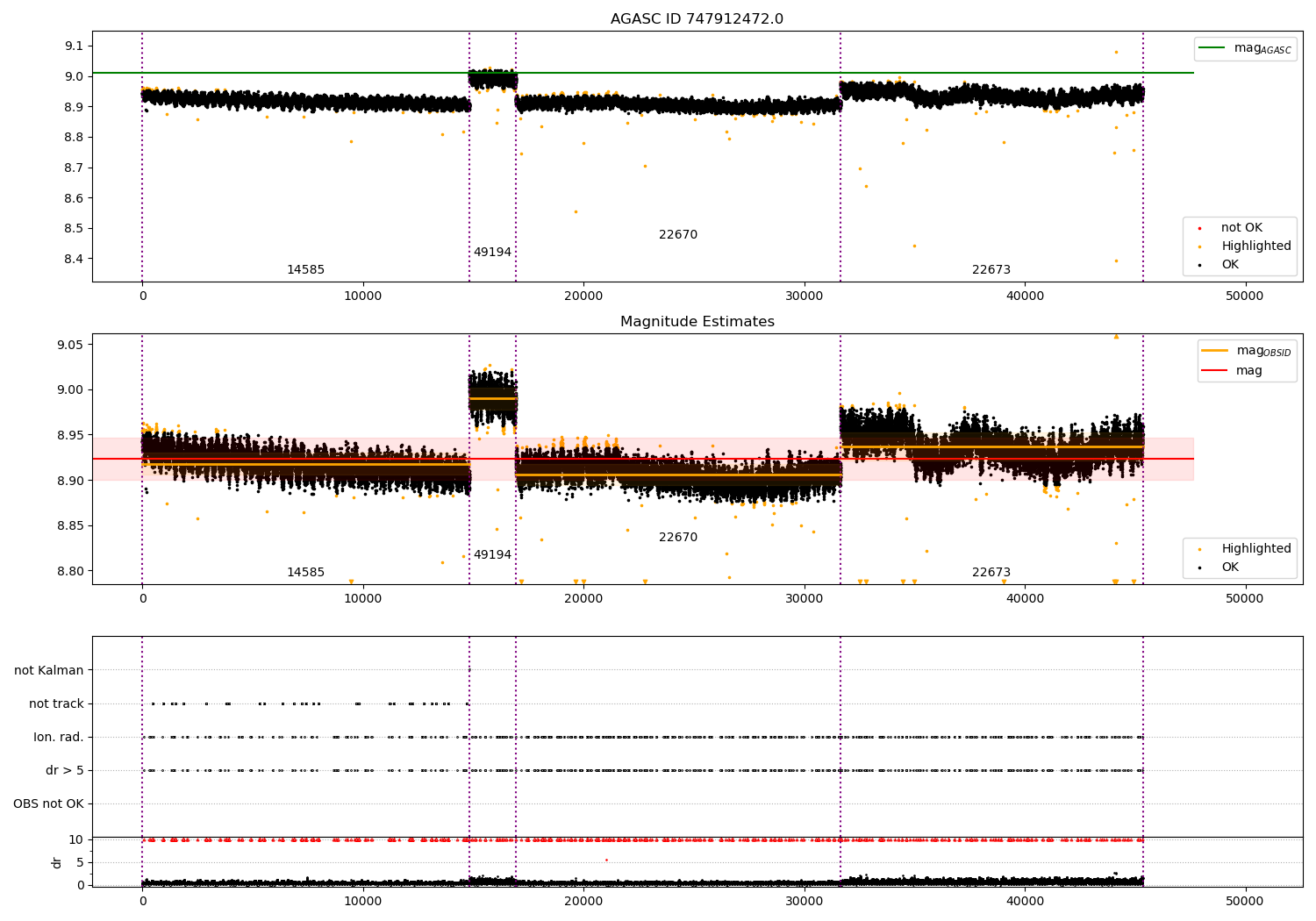The width and height of the screenshot is (1316, 921).
Task: Click the 9.1 y-axis tick label
Action: coord(75,46)
